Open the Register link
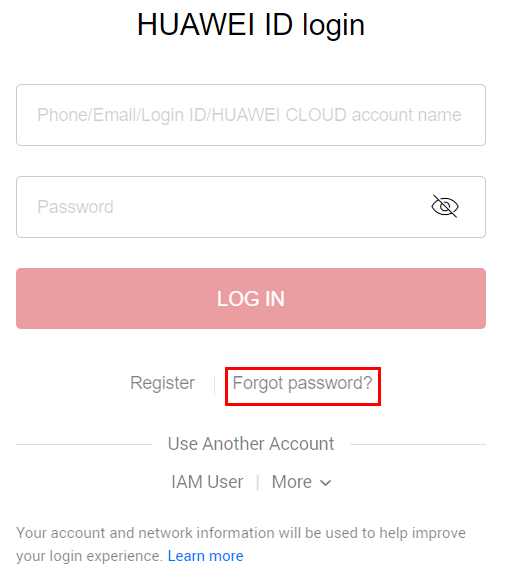The height and width of the screenshot is (587, 509). [x=162, y=383]
